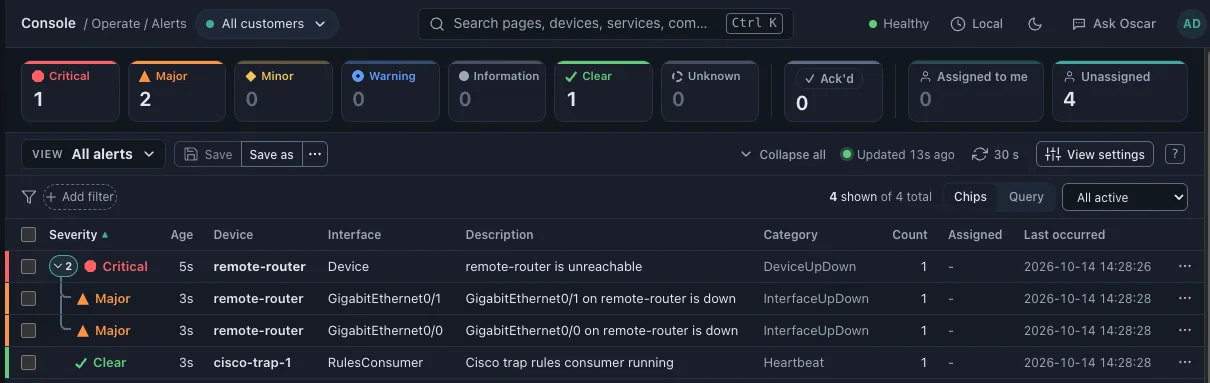1210x383 pixels.
Task: Click the Heartbeat category cell
Action: pyautogui.click(x=793, y=362)
